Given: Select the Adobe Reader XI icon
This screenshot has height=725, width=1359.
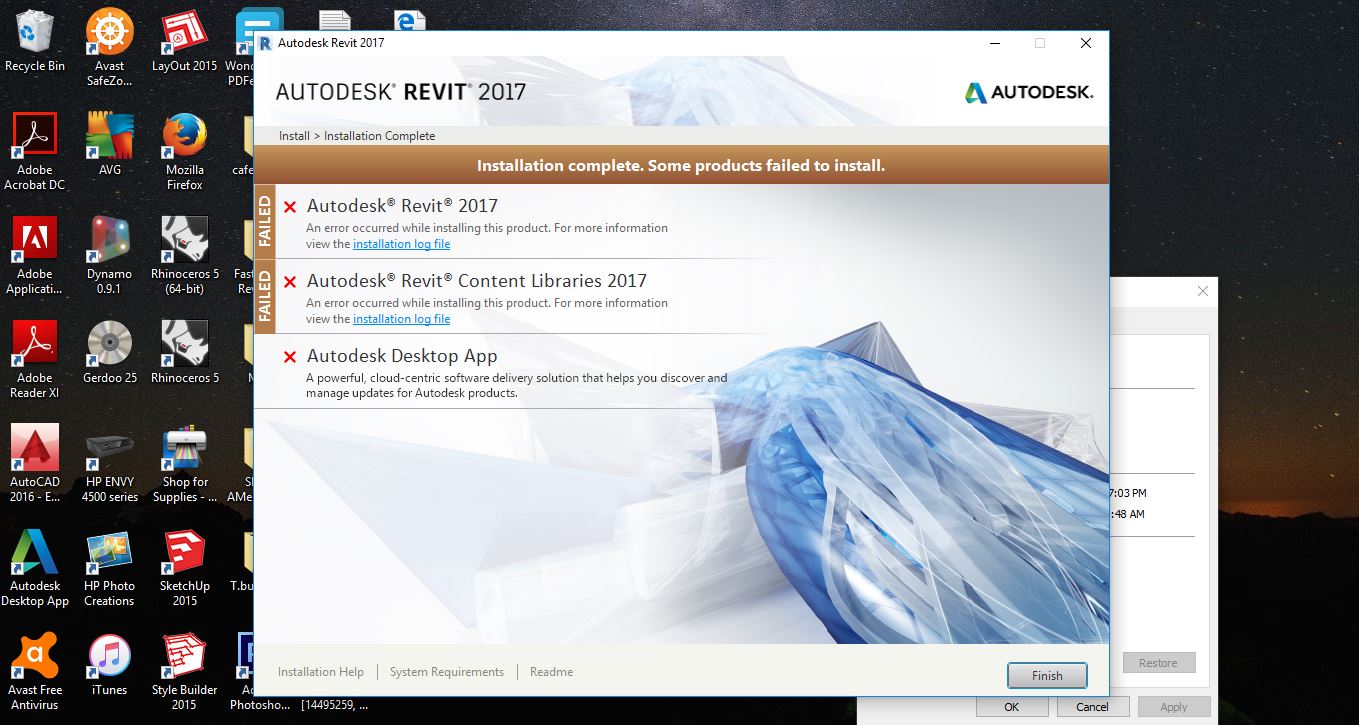Looking at the screenshot, I should point(35,359).
